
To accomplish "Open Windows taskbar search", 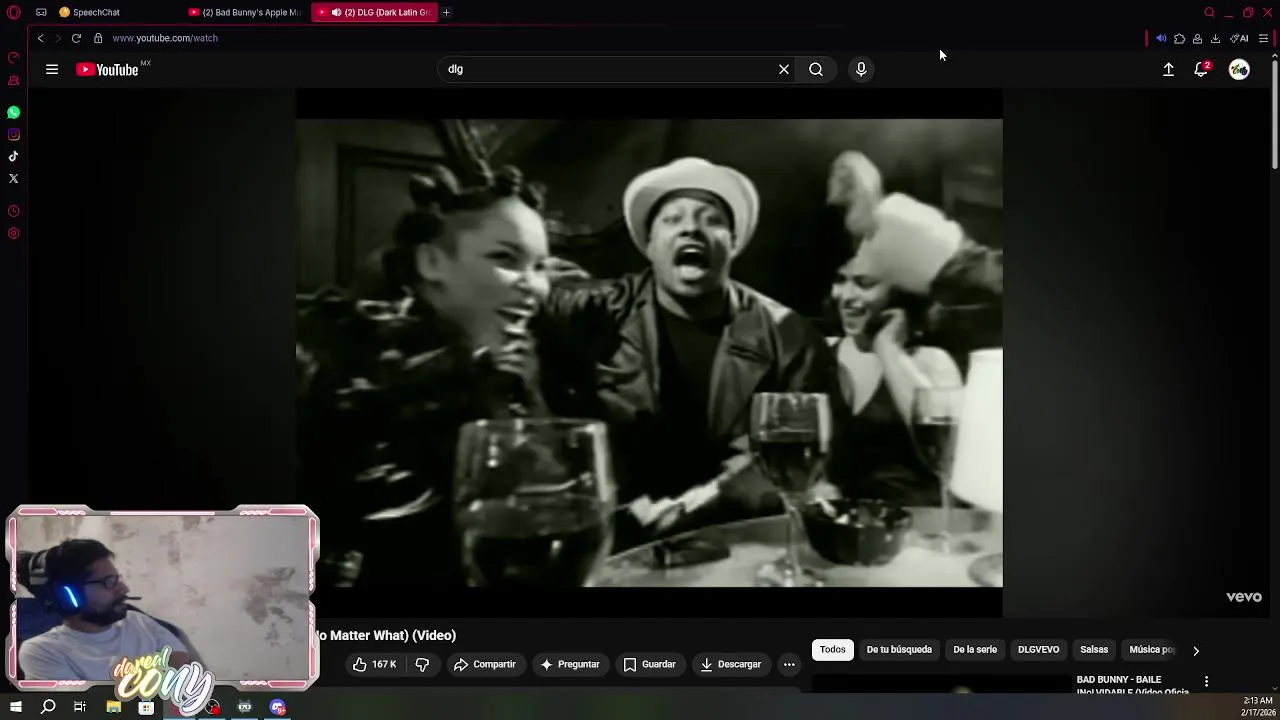I will (48, 707).
